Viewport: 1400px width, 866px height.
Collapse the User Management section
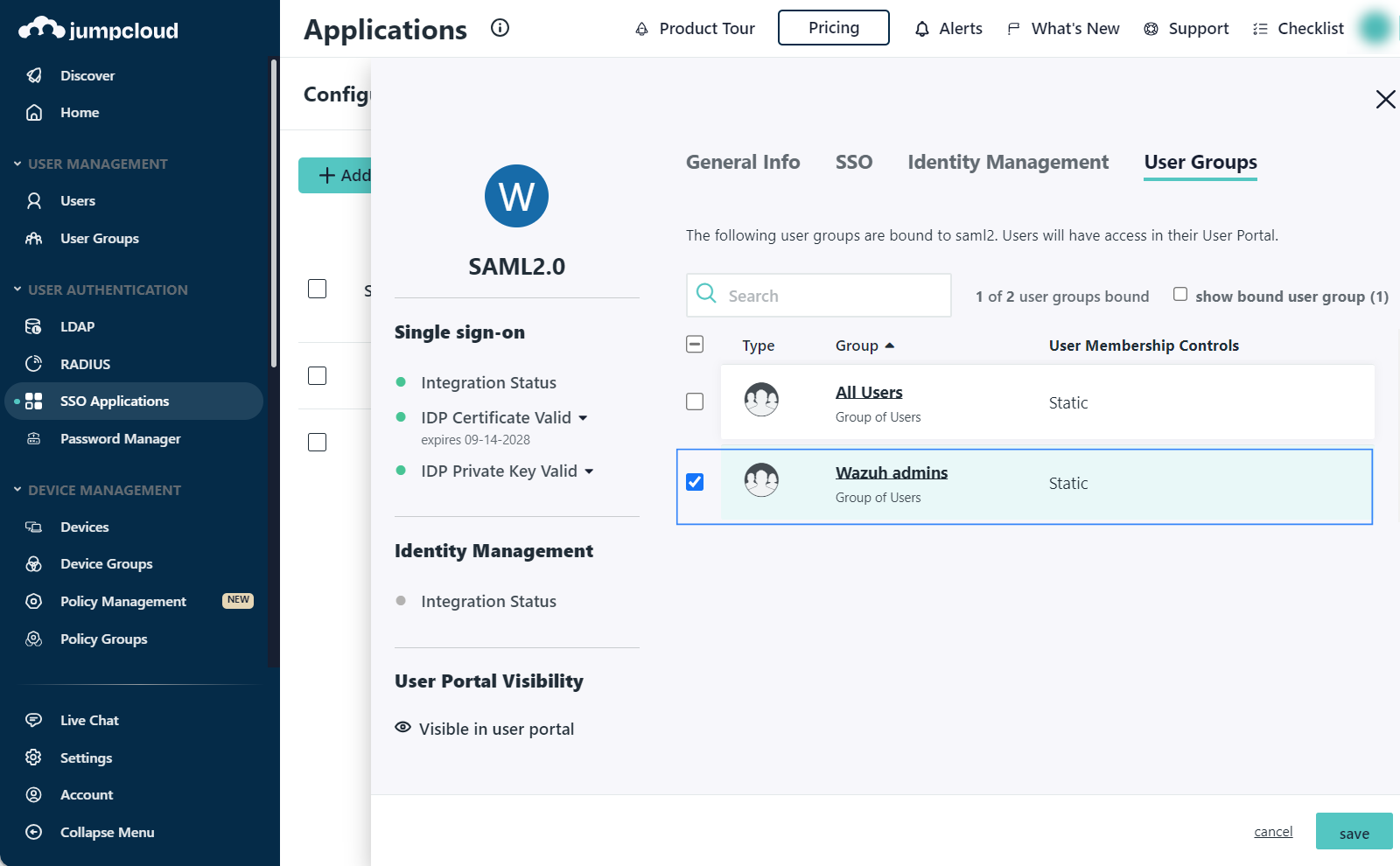click(x=17, y=164)
